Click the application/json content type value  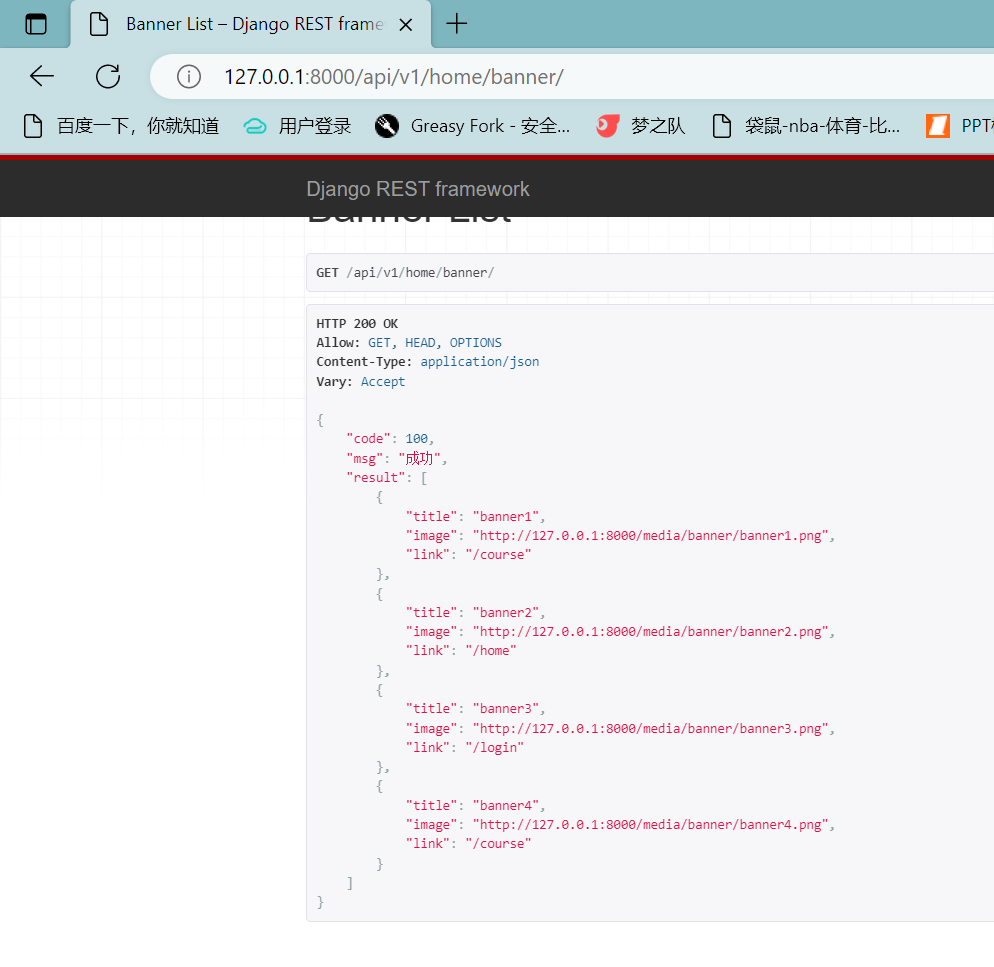(480, 361)
